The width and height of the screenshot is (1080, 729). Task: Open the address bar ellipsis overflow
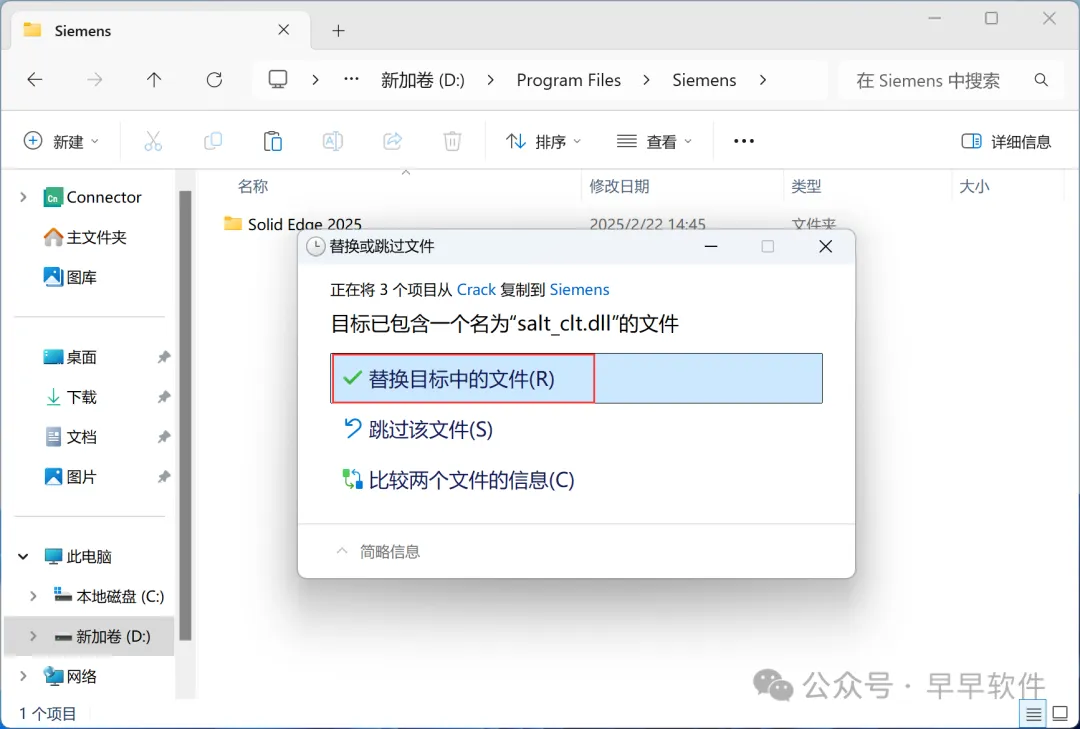(x=351, y=80)
